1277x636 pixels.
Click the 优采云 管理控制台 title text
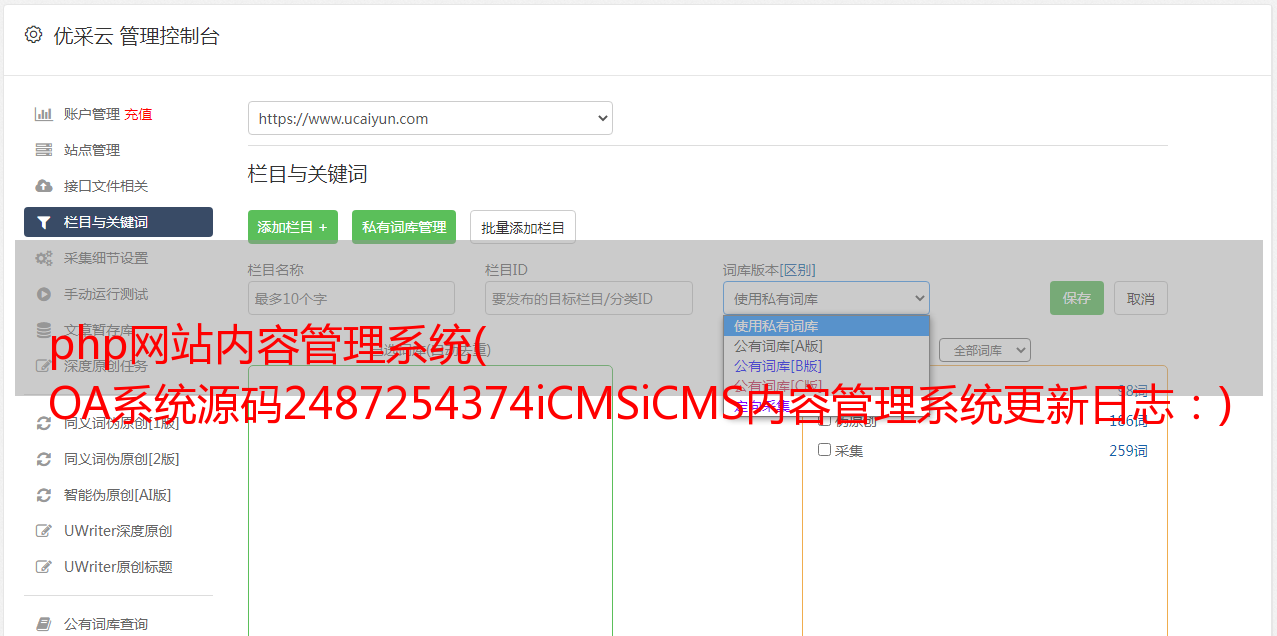click(136, 36)
